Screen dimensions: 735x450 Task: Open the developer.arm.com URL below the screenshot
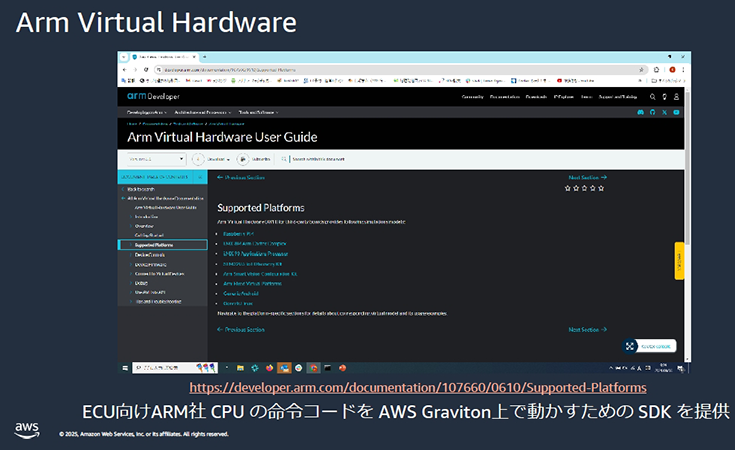point(417,387)
